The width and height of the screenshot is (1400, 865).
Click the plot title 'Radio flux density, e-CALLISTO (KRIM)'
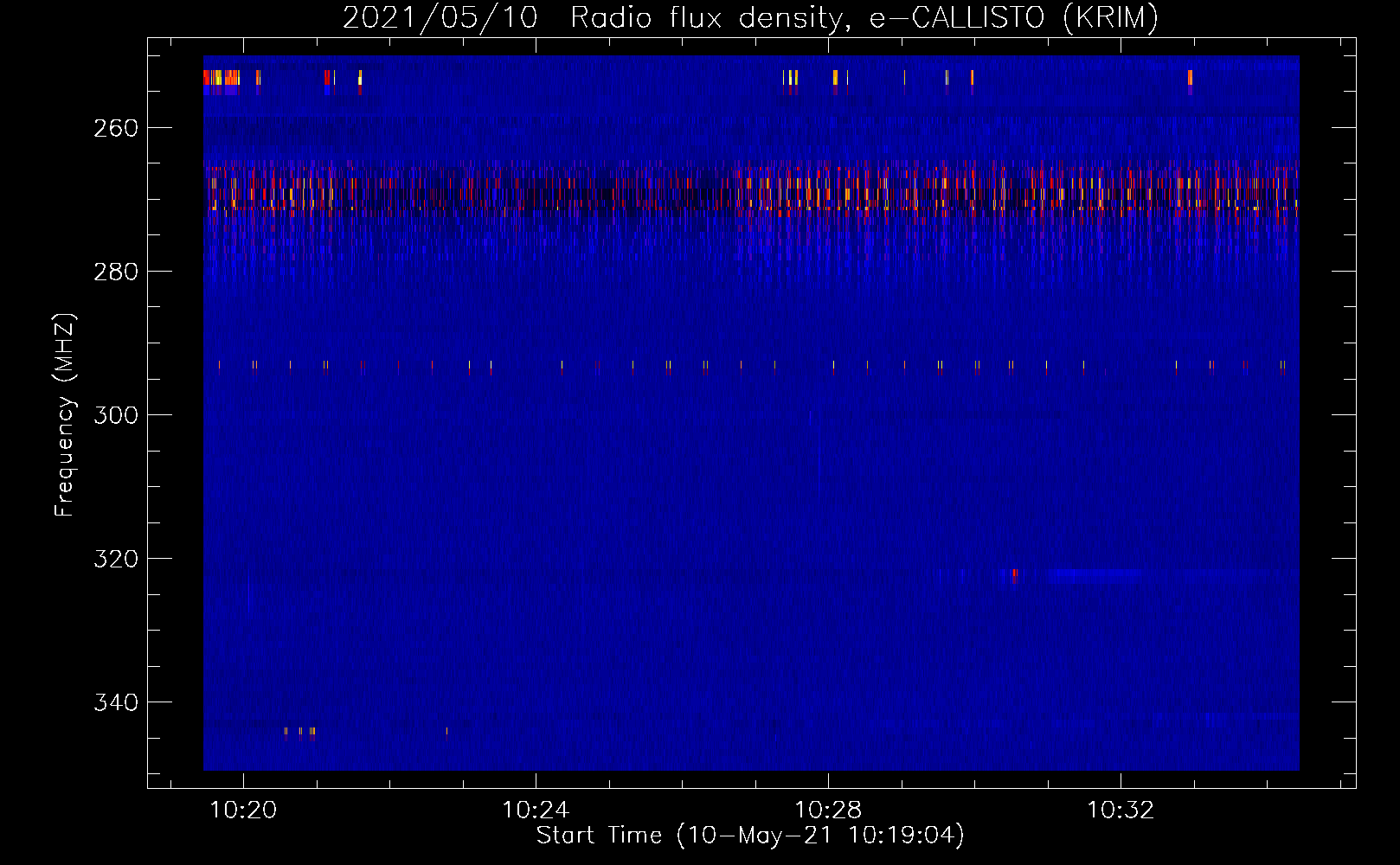click(864, 18)
